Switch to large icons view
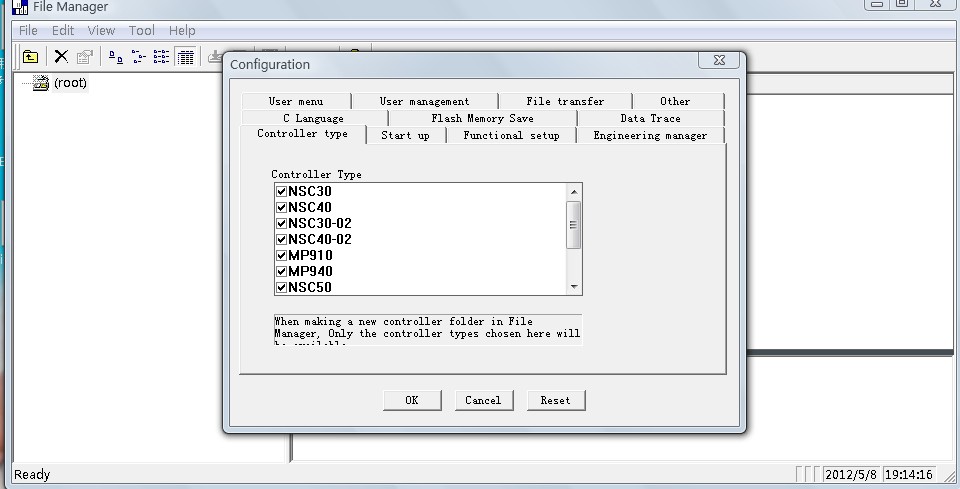The image size is (960, 489). pos(116,57)
